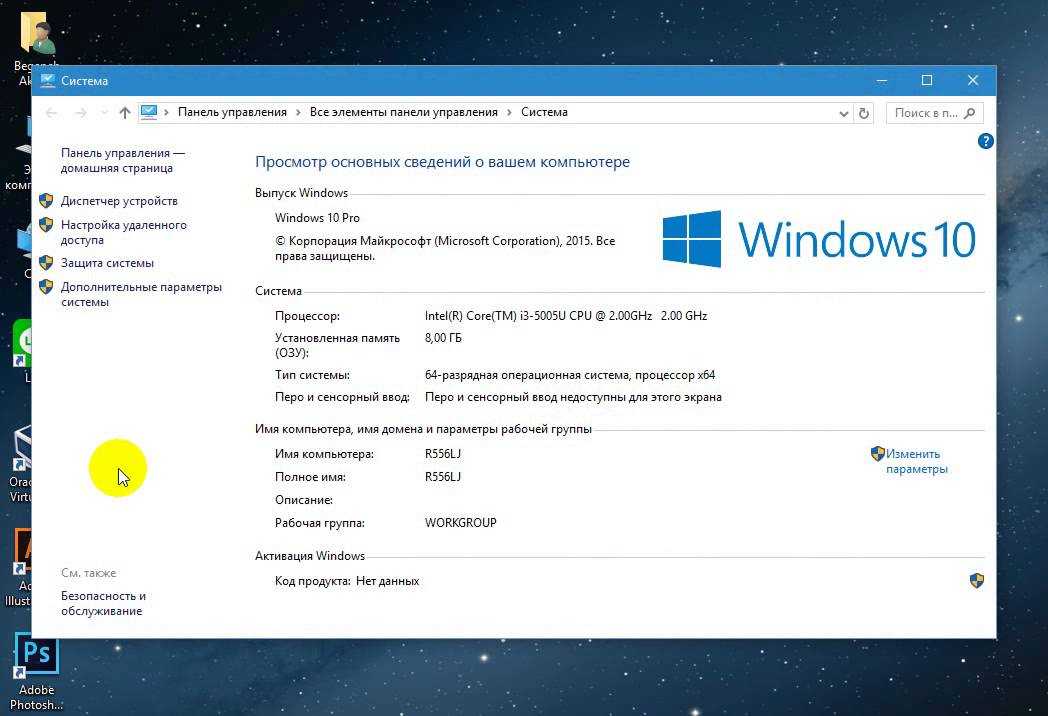Click the forward navigation arrow

[x=80, y=113]
